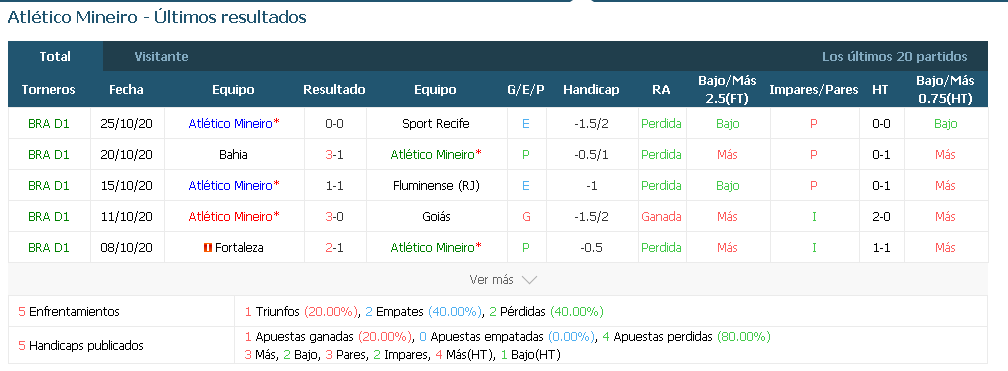Click the Bajo/Más 2.5(FT) column header

coord(727,89)
